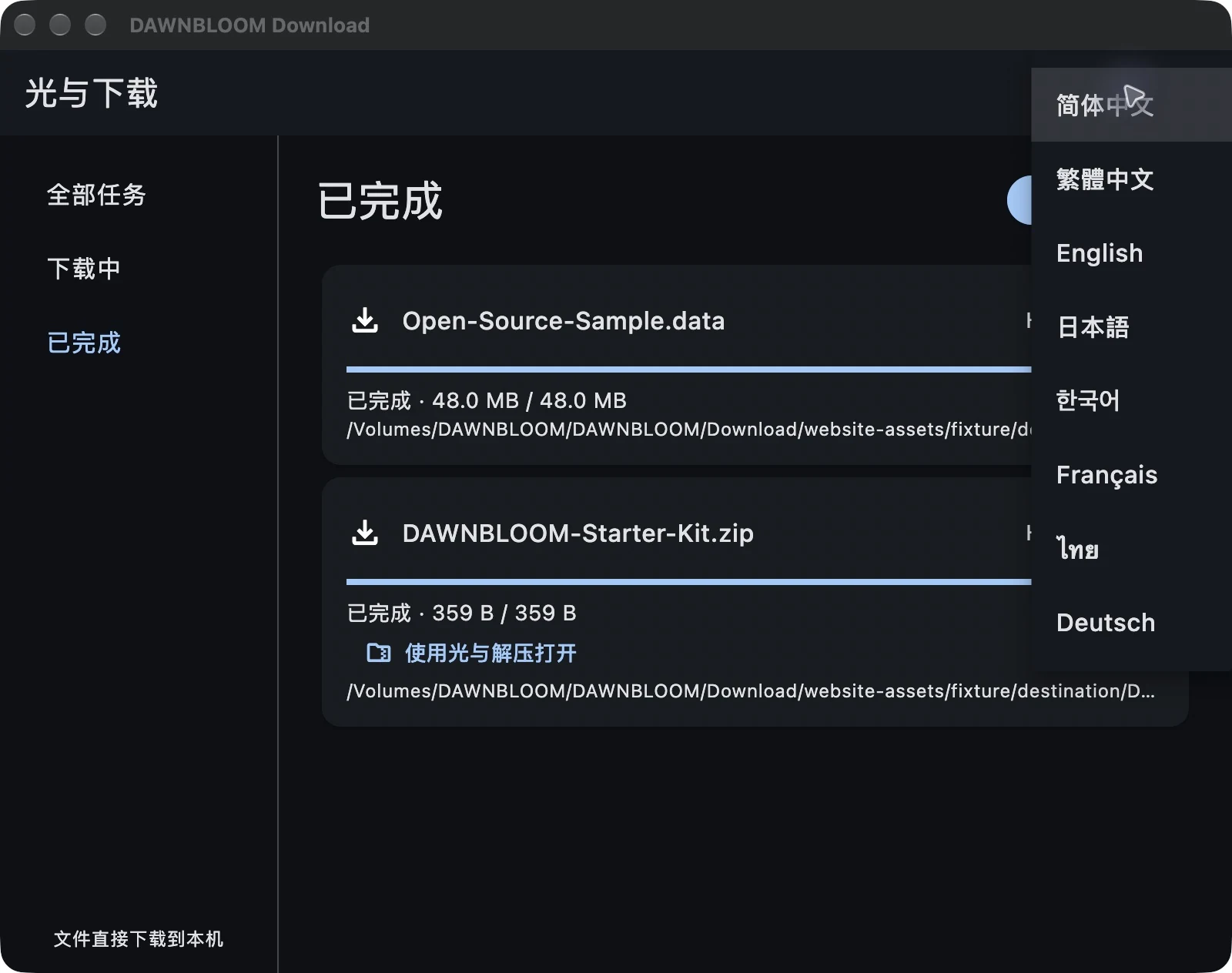Choose 繁體中文 language option
Image resolution: width=1232 pixels, height=973 pixels.
pyautogui.click(x=1131, y=179)
